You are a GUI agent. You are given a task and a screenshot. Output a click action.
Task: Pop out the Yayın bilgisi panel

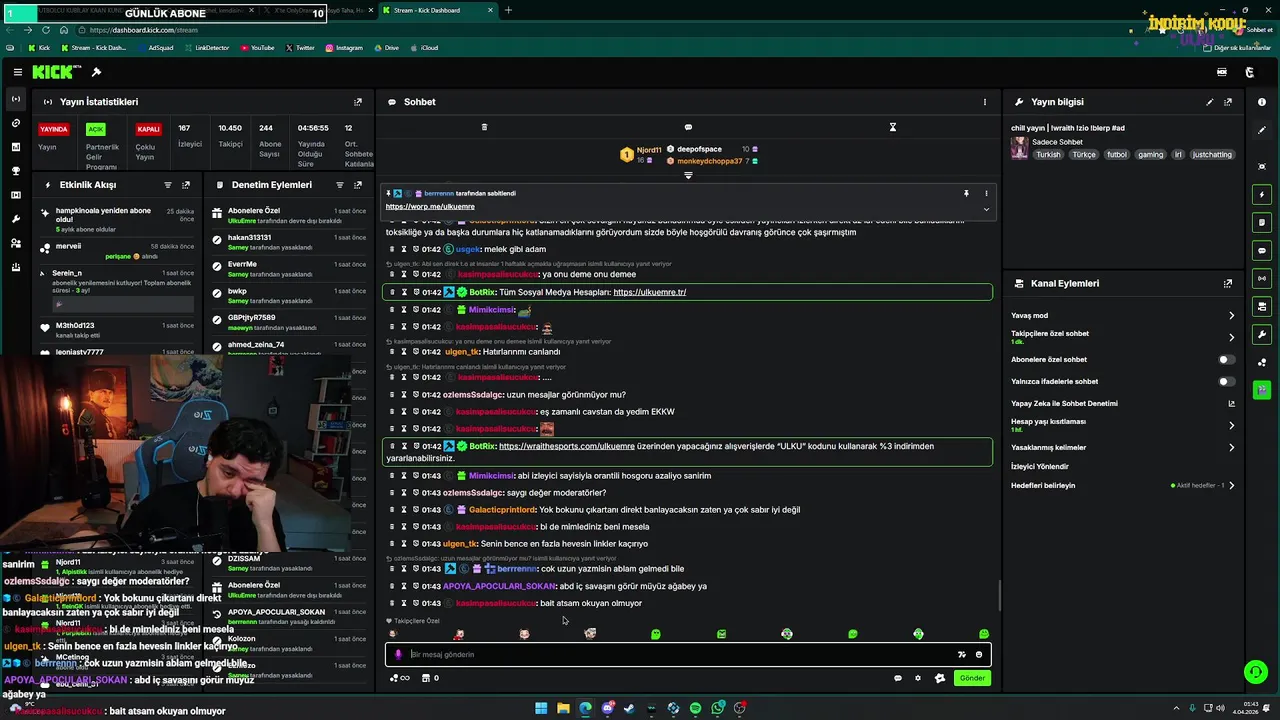pyautogui.click(x=1228, y=102)
